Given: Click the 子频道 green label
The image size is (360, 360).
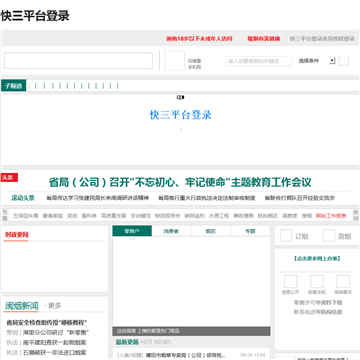Looking at the screenshot, I should [14, 86].
